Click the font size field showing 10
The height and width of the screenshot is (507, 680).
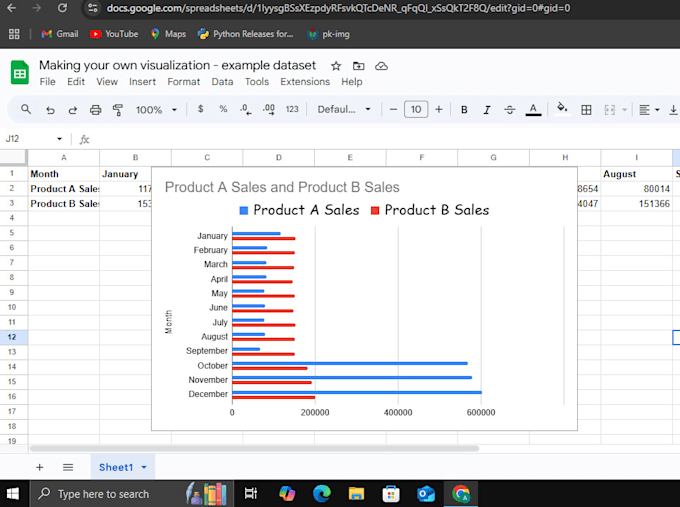(416, 109)
